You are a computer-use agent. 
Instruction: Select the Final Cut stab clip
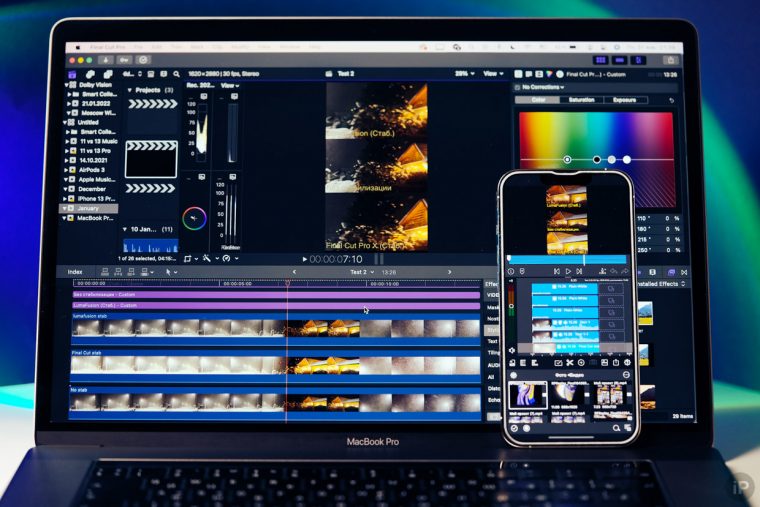(x=275, y=365)
